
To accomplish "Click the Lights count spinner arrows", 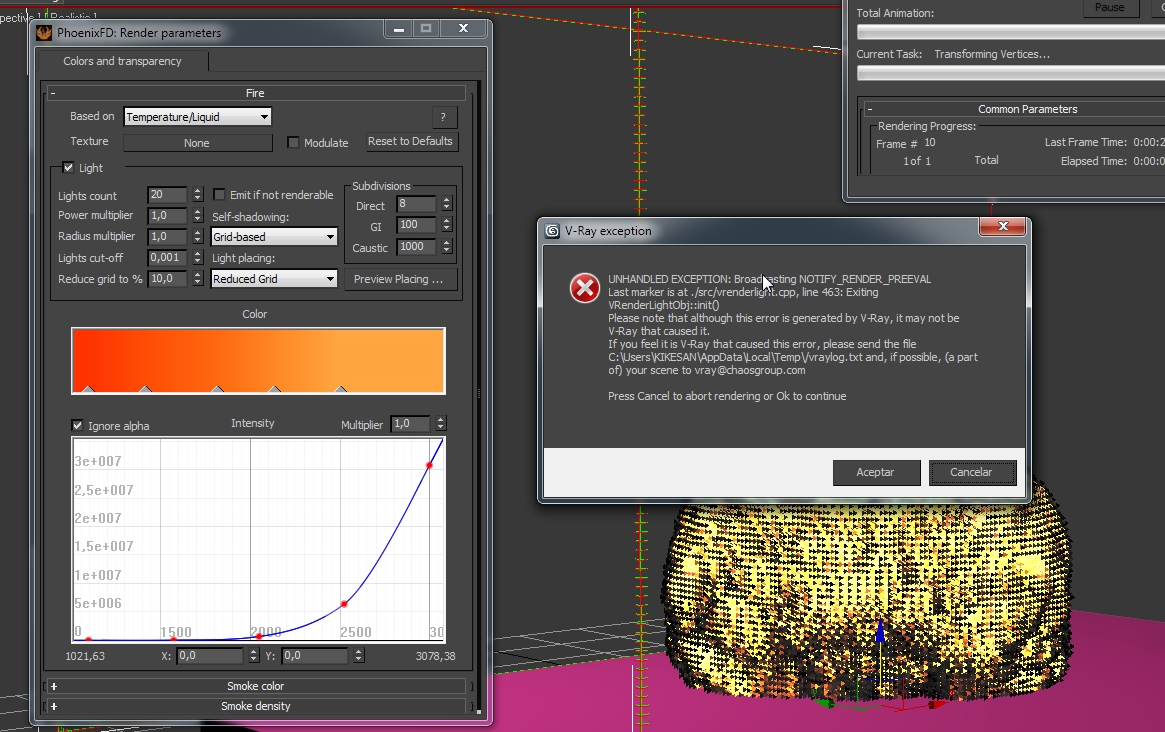I will (x=198, y=195).
